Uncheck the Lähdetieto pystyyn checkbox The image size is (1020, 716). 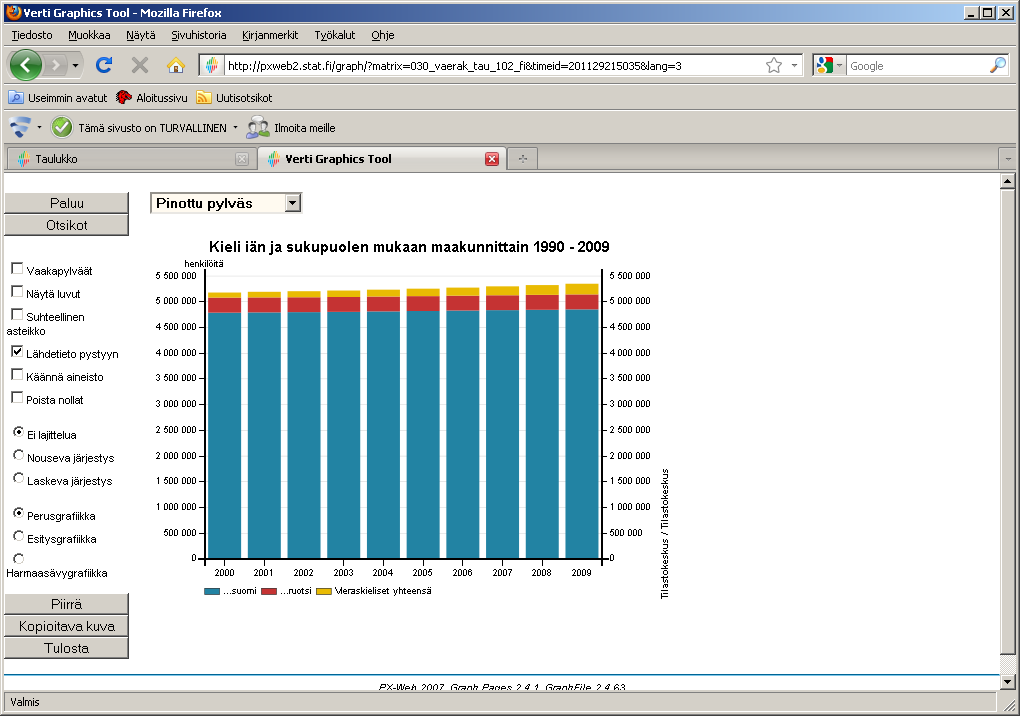pyautogui.click(x=18, y=352)
